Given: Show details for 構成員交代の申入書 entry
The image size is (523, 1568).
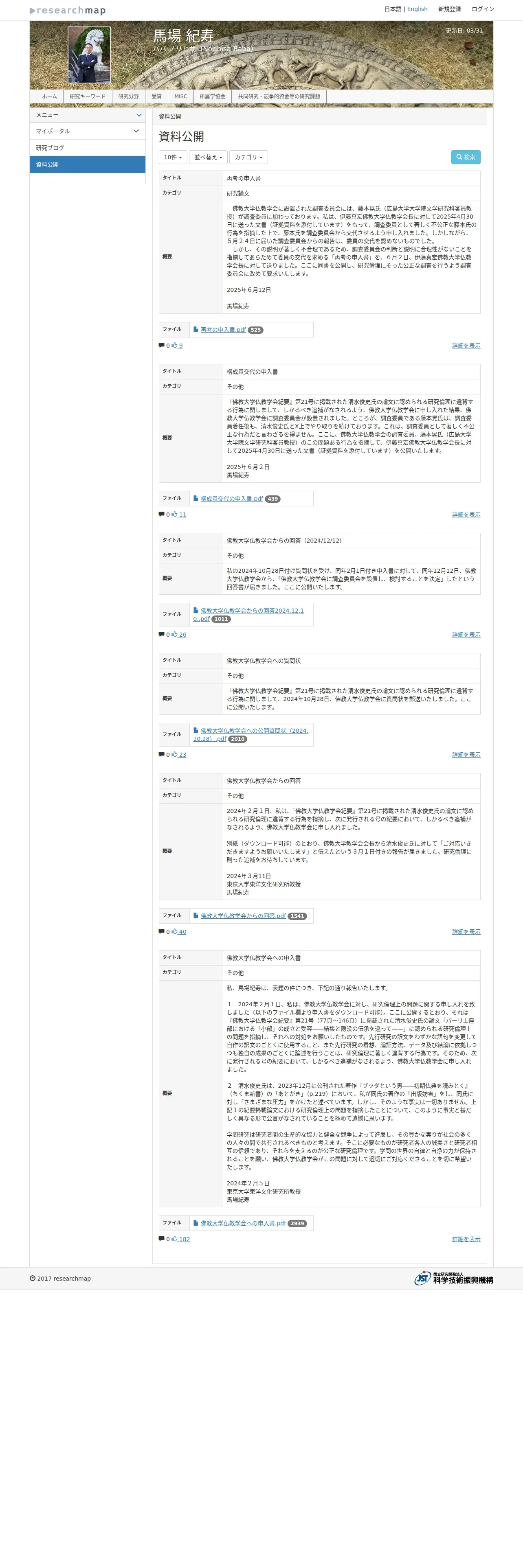Looking at the screenshot, I should [466, 515].
